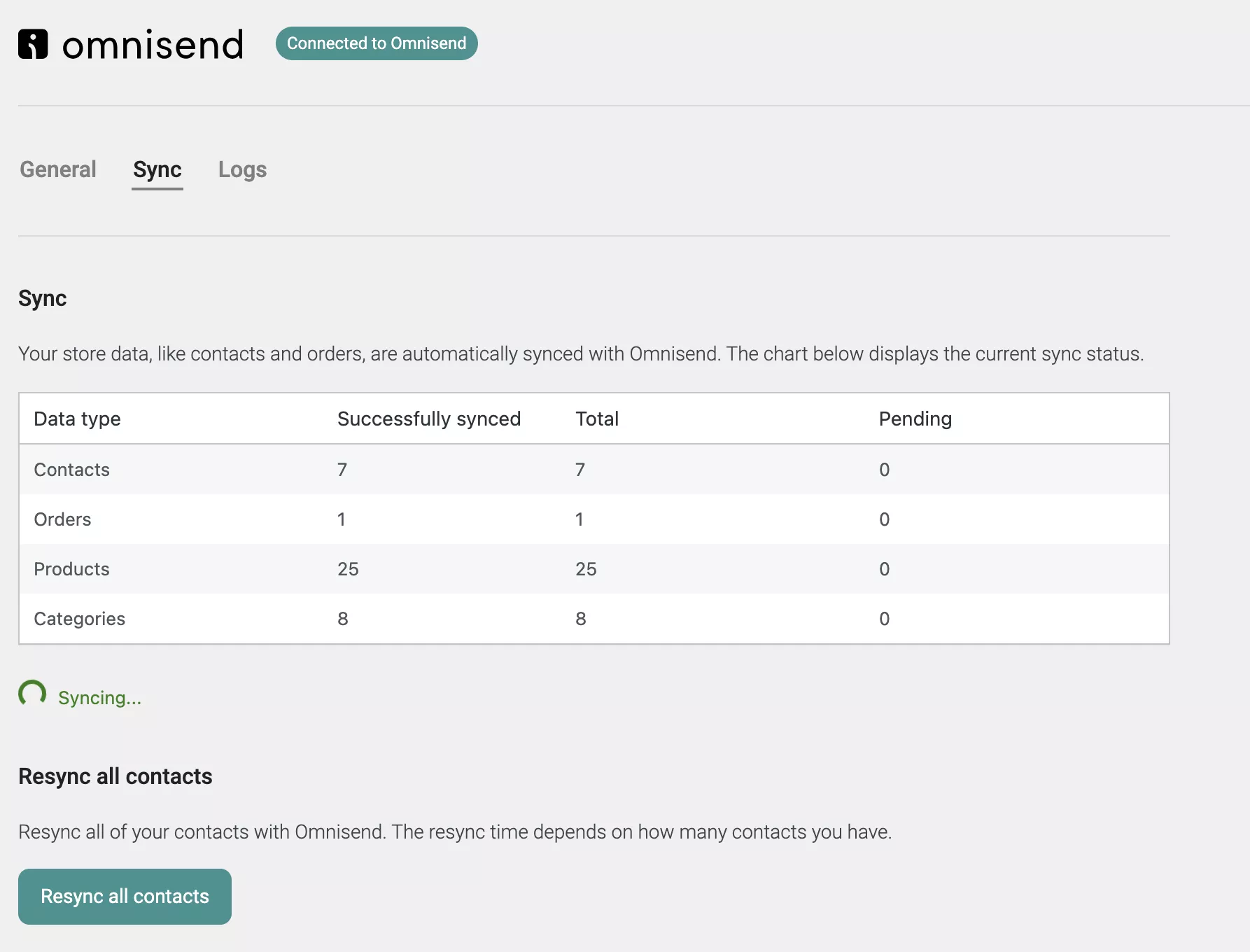1250x952 pixels.
Task: Click Contacts total value 7
Action: [580, 470]
